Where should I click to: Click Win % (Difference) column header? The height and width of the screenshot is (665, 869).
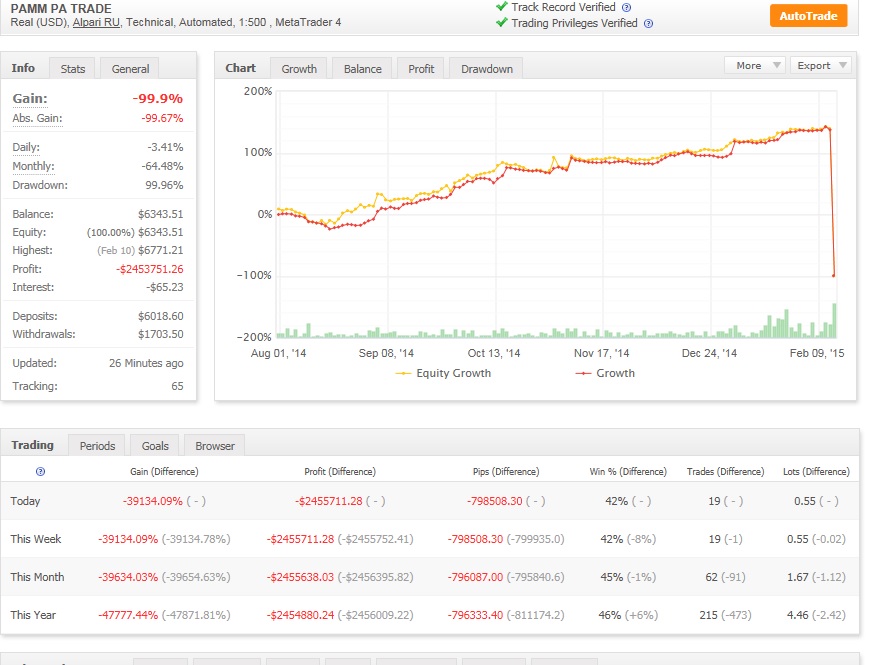point(628,472)
